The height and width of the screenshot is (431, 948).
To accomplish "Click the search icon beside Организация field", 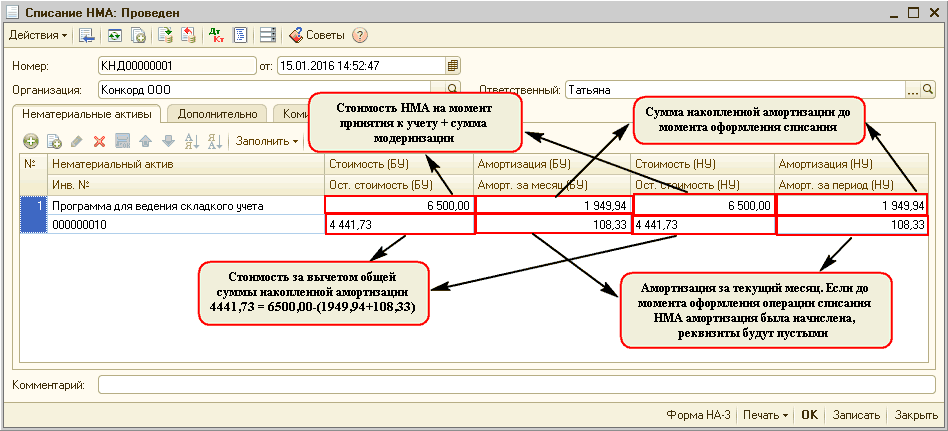I will [x=453, y=90].
